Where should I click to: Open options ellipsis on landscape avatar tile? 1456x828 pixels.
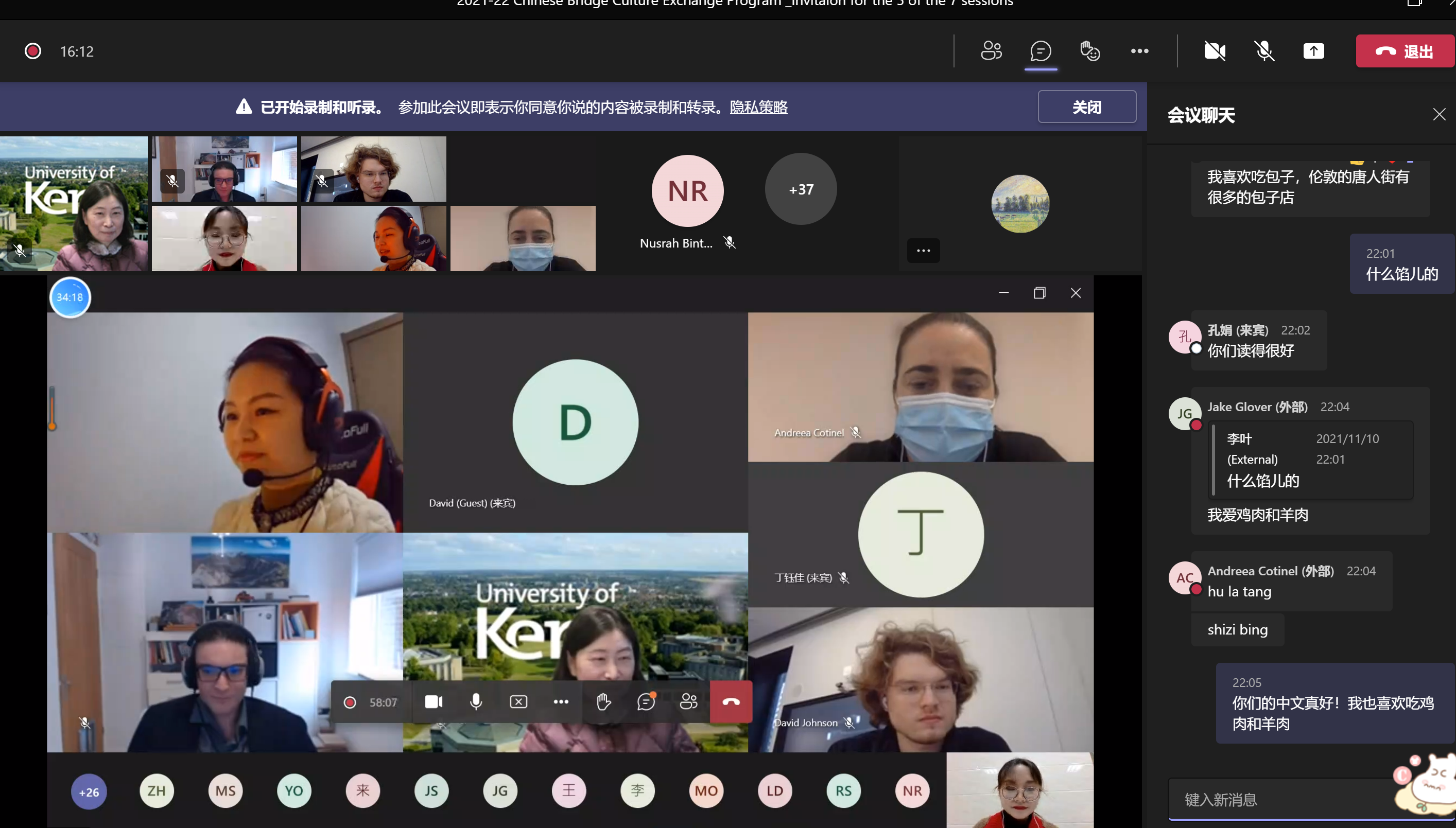[x=923, y=251]
